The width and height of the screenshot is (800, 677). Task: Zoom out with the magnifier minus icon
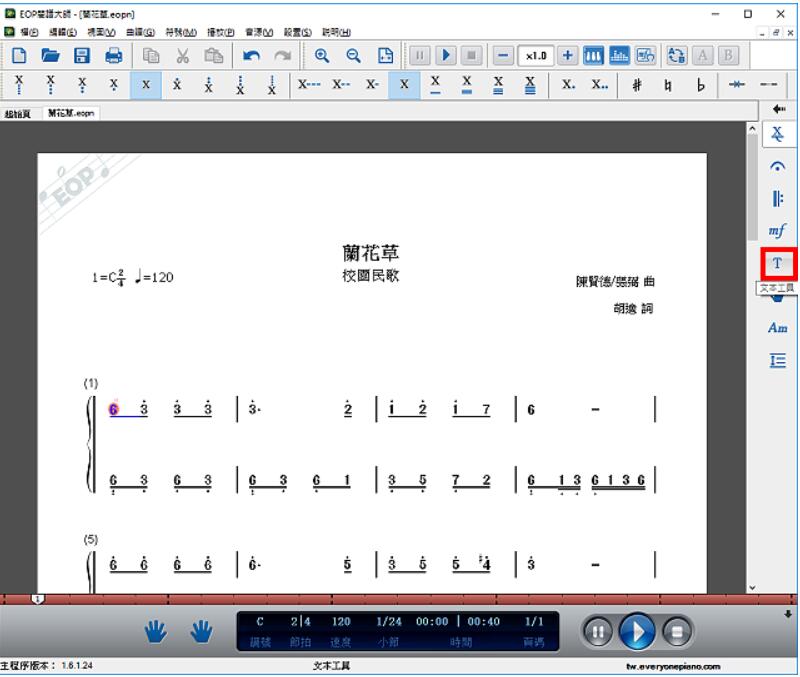(353, 55)
